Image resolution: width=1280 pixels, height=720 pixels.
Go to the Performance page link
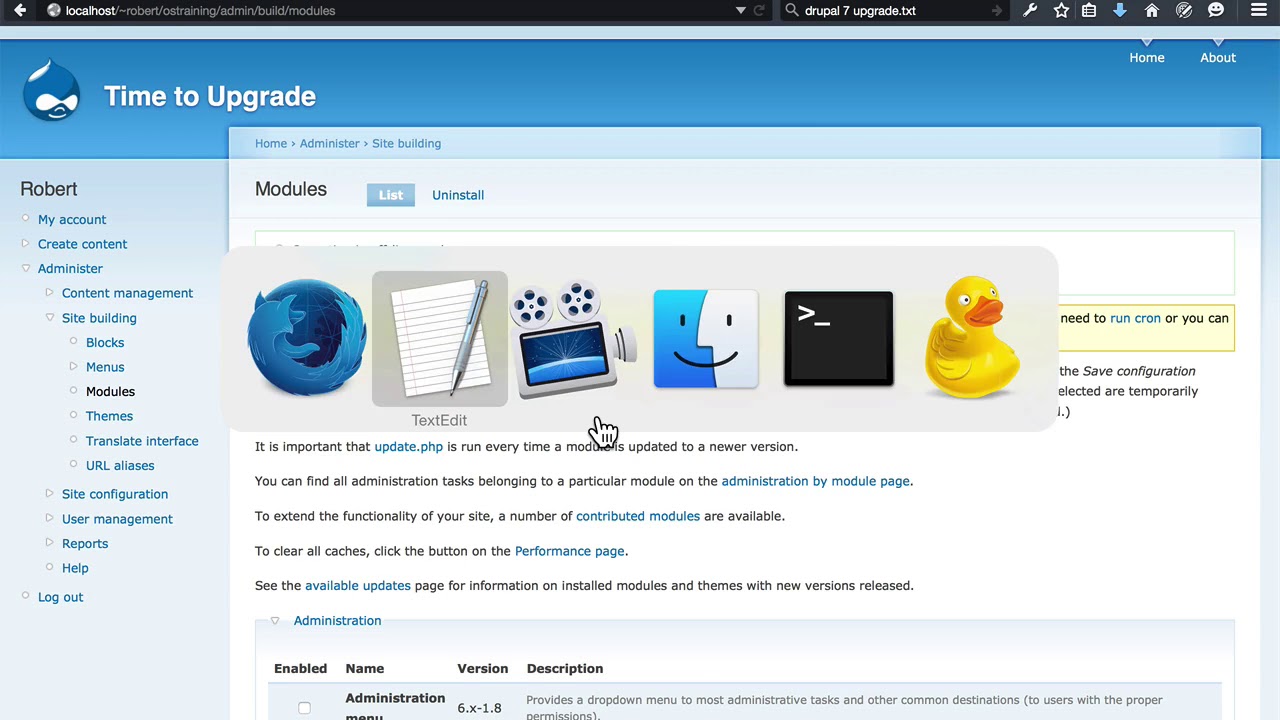569,551
